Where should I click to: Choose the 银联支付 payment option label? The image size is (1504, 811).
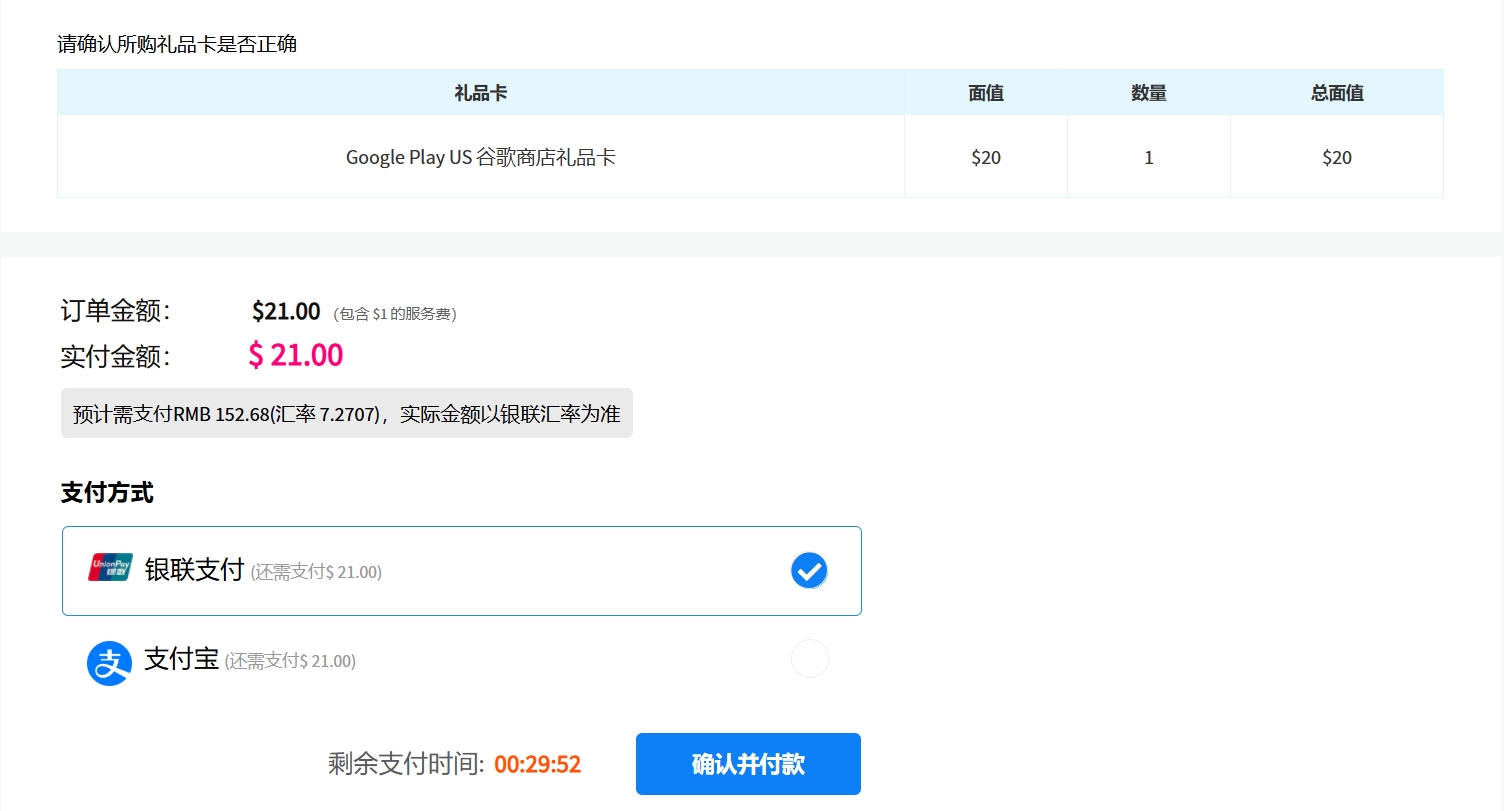(x=195, y=570)
